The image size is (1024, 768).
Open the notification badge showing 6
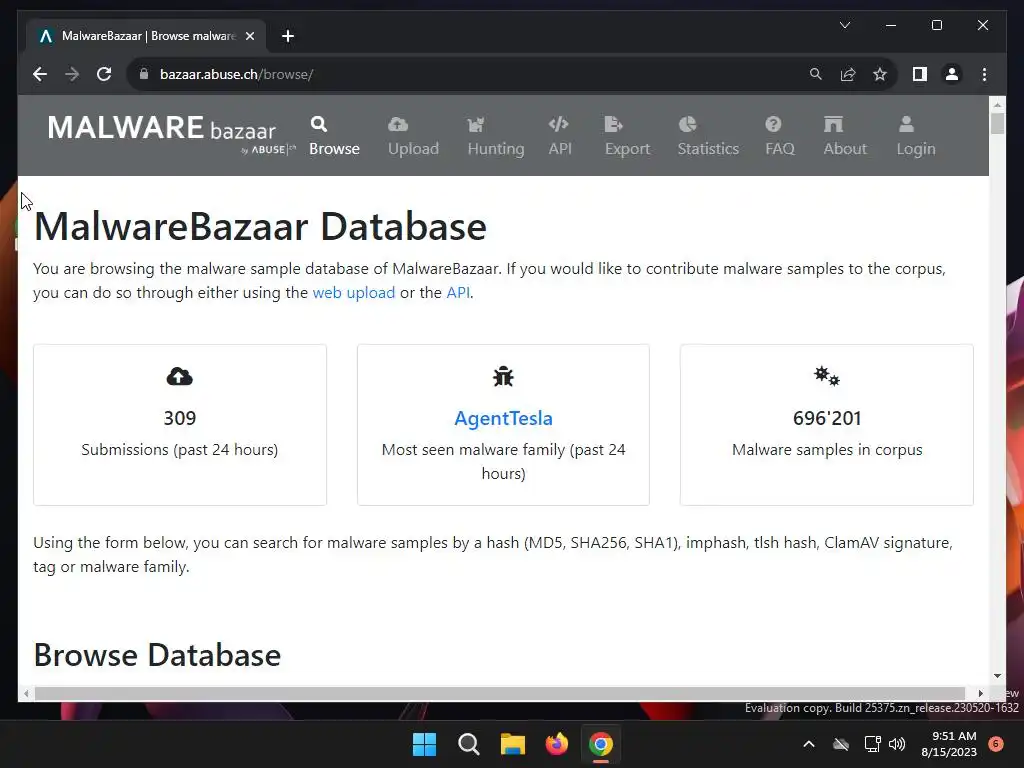996,744
